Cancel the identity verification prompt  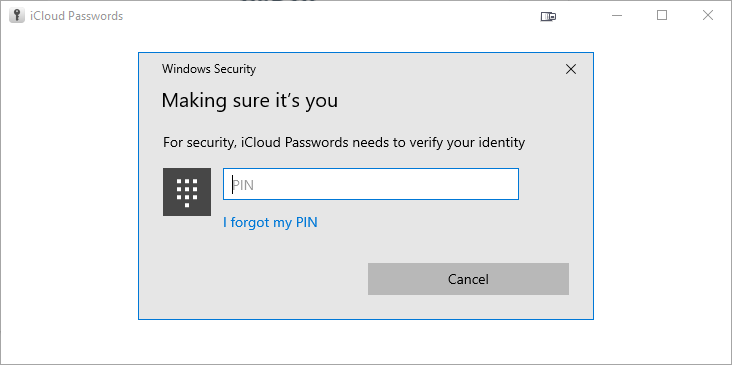tap(468, 279)
